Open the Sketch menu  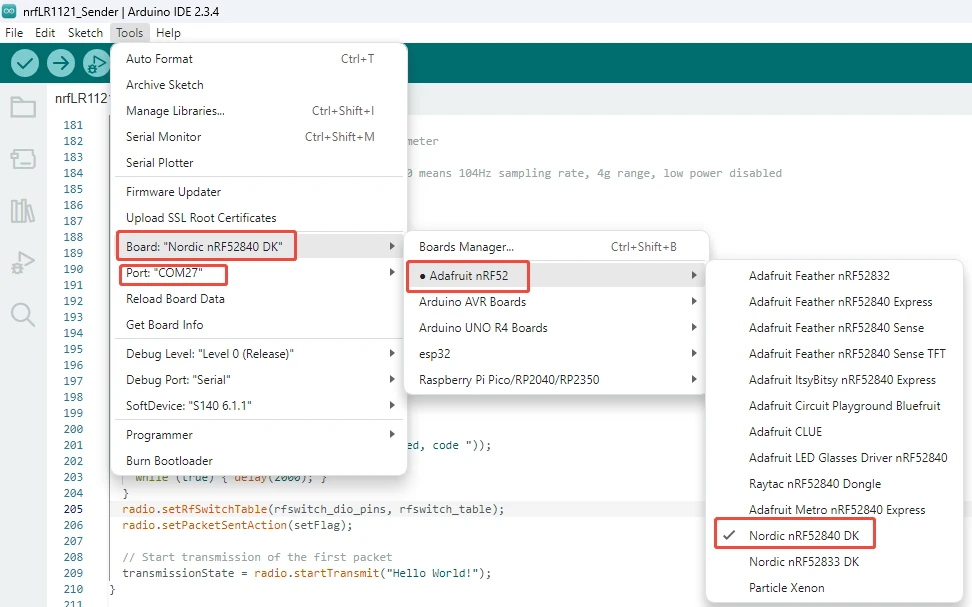[x=85, y=33]
